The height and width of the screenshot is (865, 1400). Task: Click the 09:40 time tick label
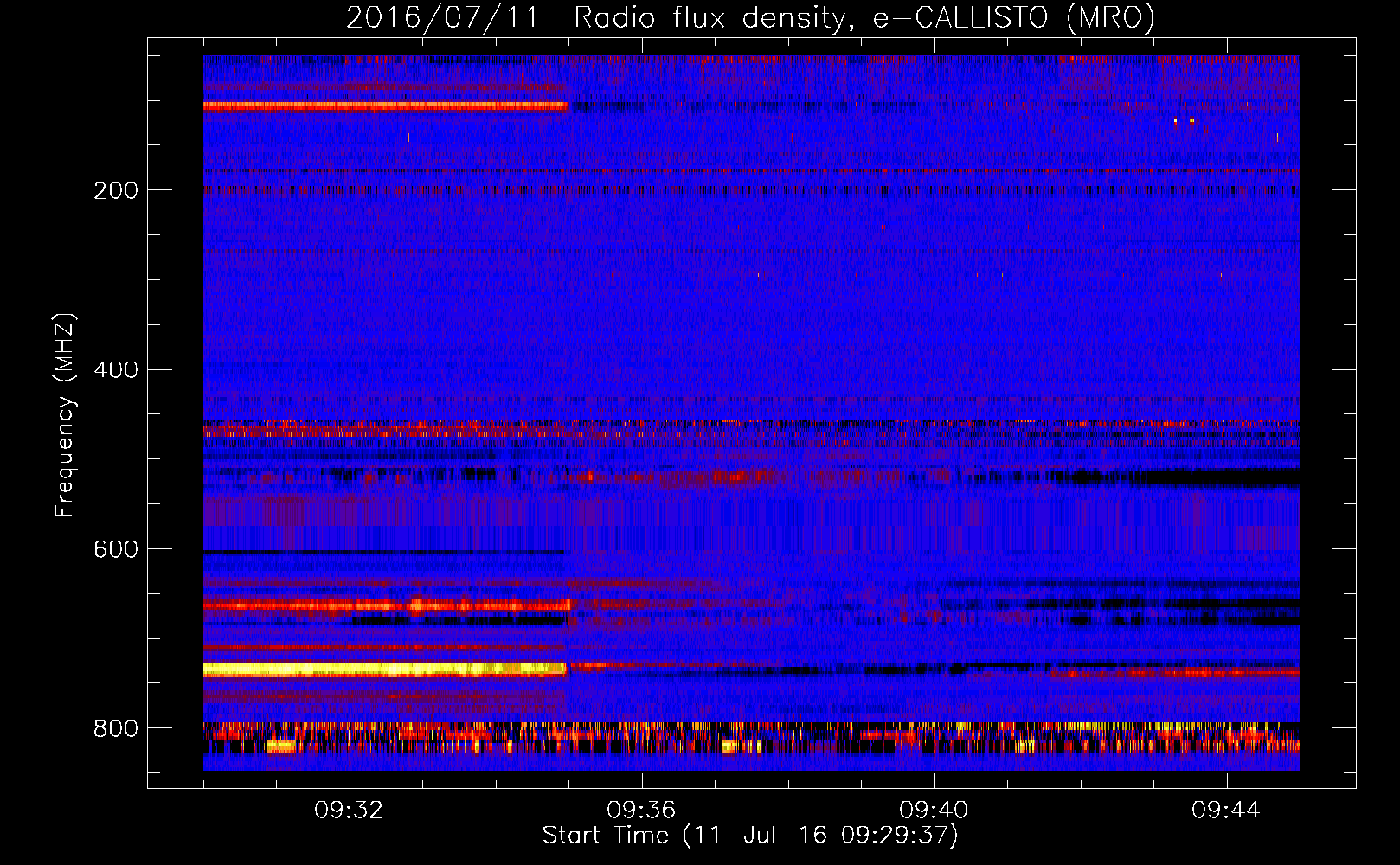(934, 811)
